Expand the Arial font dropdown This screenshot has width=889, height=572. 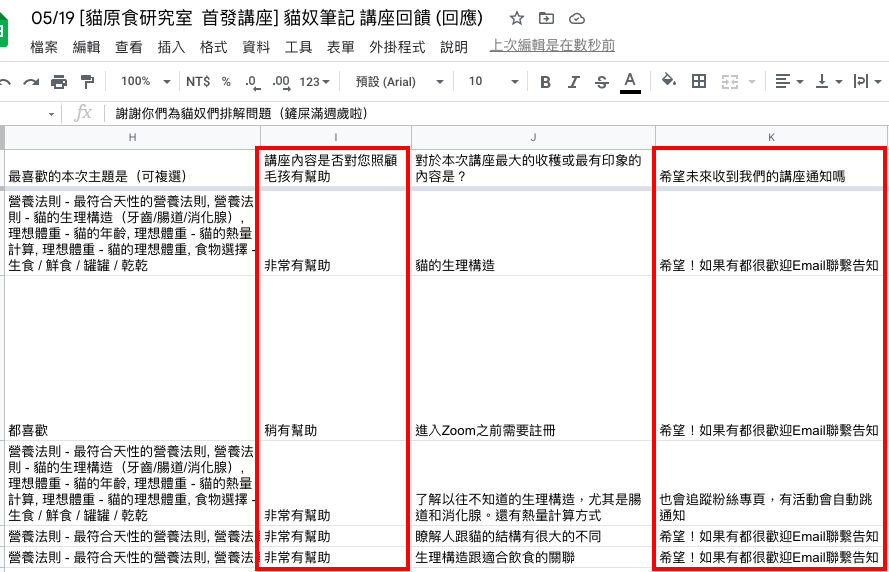[394, 81]
